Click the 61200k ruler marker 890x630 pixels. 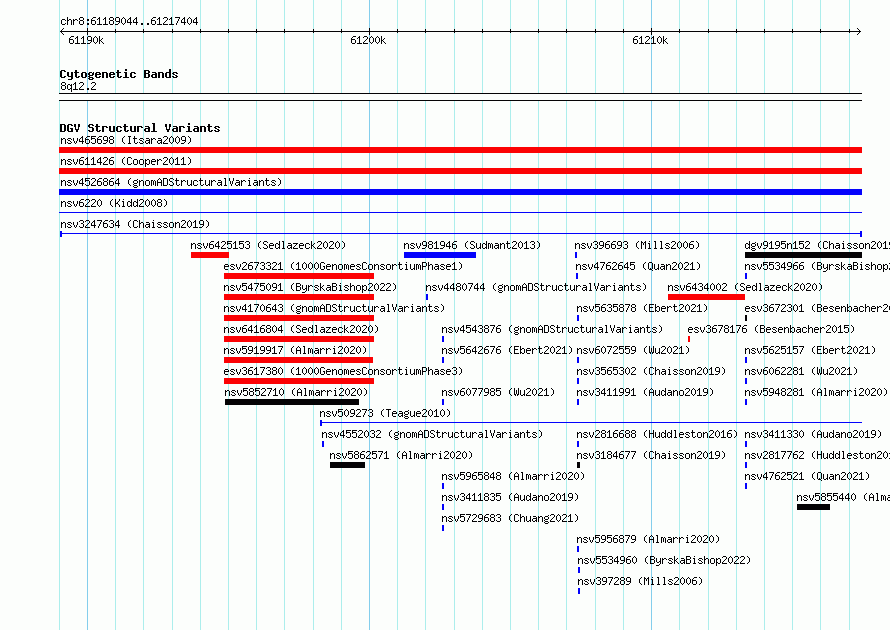tap(368, 40)
